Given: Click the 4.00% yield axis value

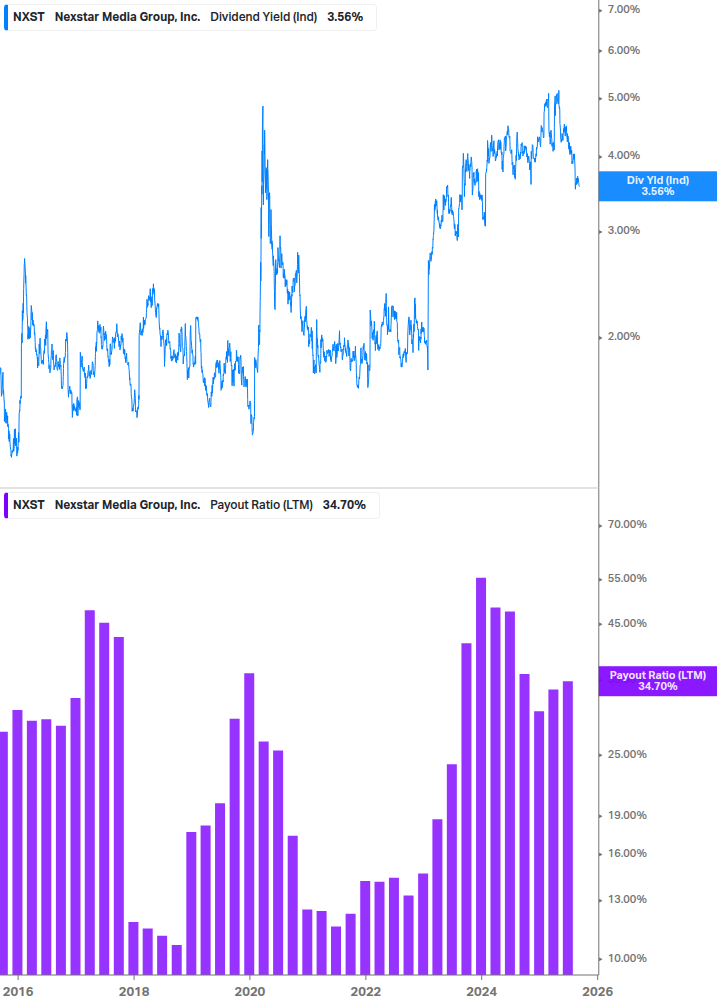Looking at the screenshot, I should [x=623, y=156].
